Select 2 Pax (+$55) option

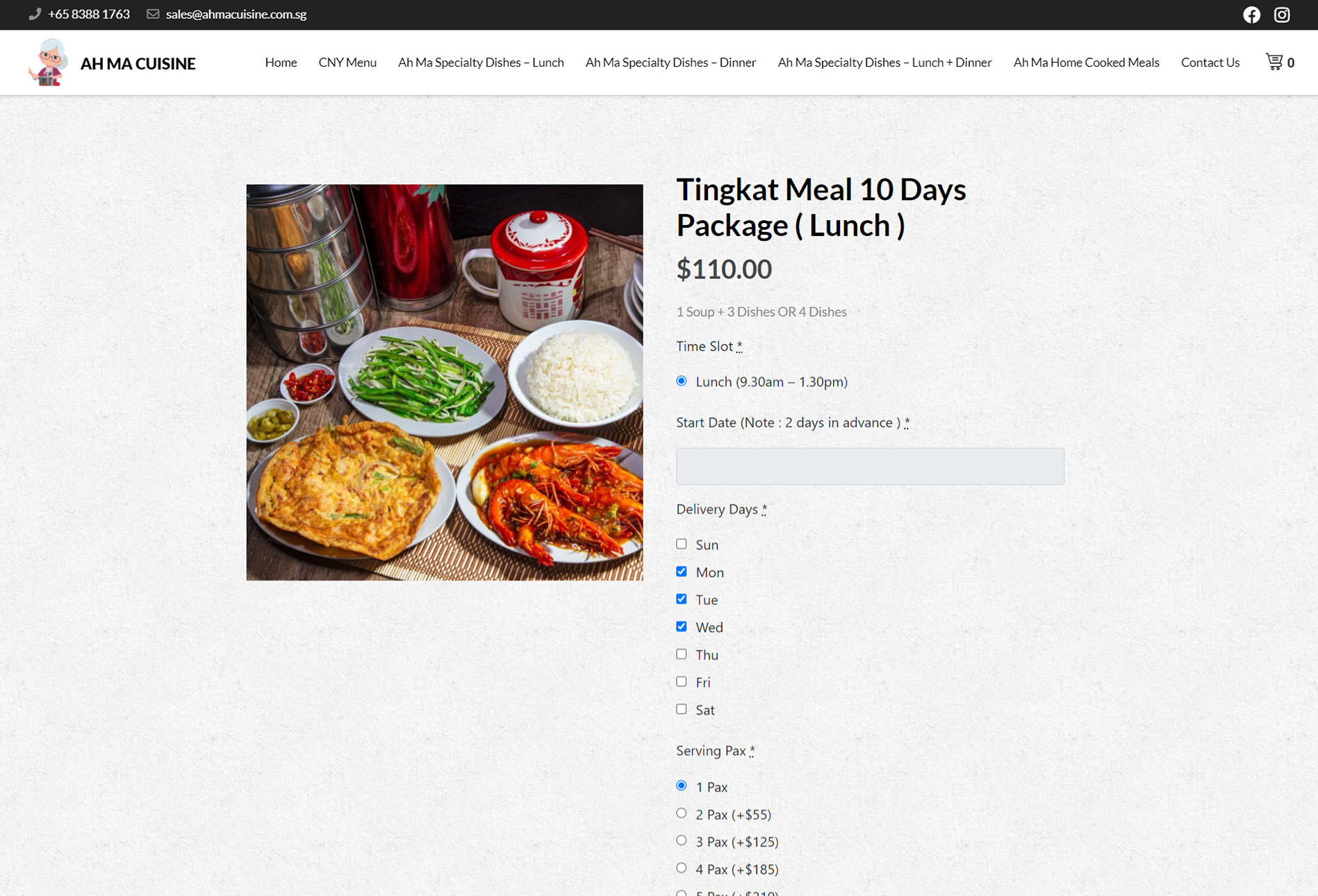coord(682,813)
